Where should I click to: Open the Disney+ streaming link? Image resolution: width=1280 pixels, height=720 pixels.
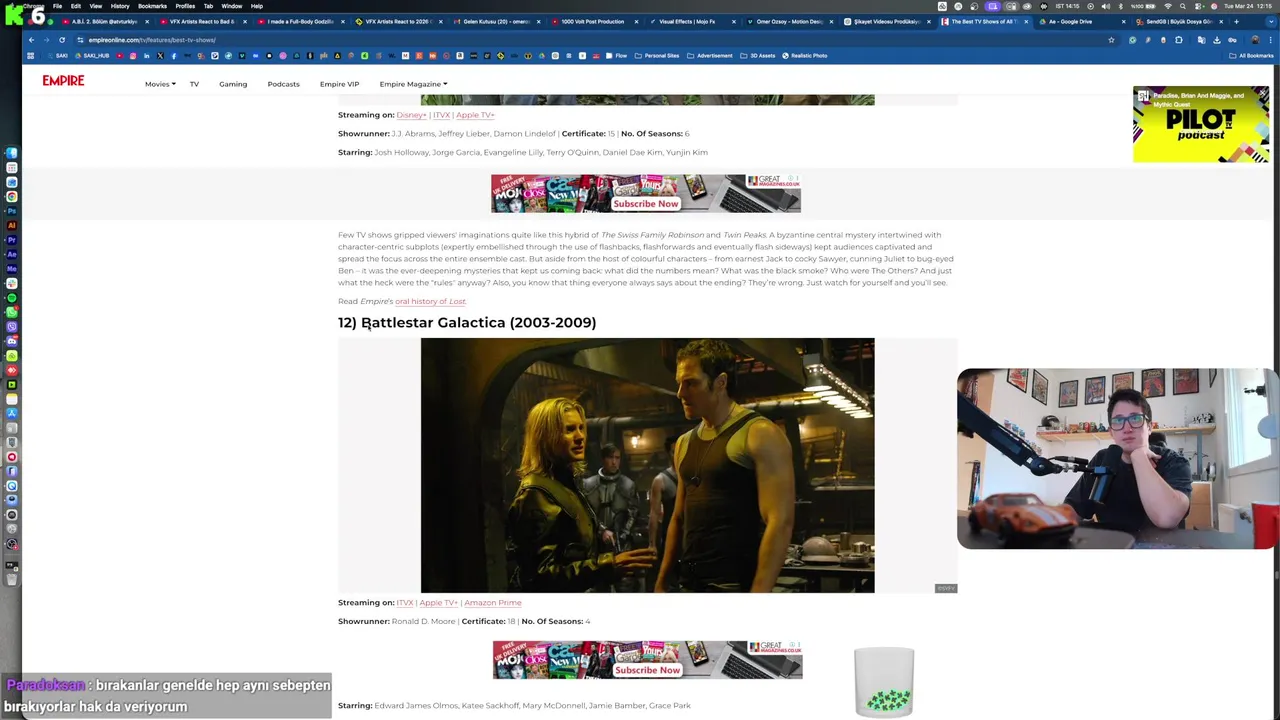(x=411, y=115)
